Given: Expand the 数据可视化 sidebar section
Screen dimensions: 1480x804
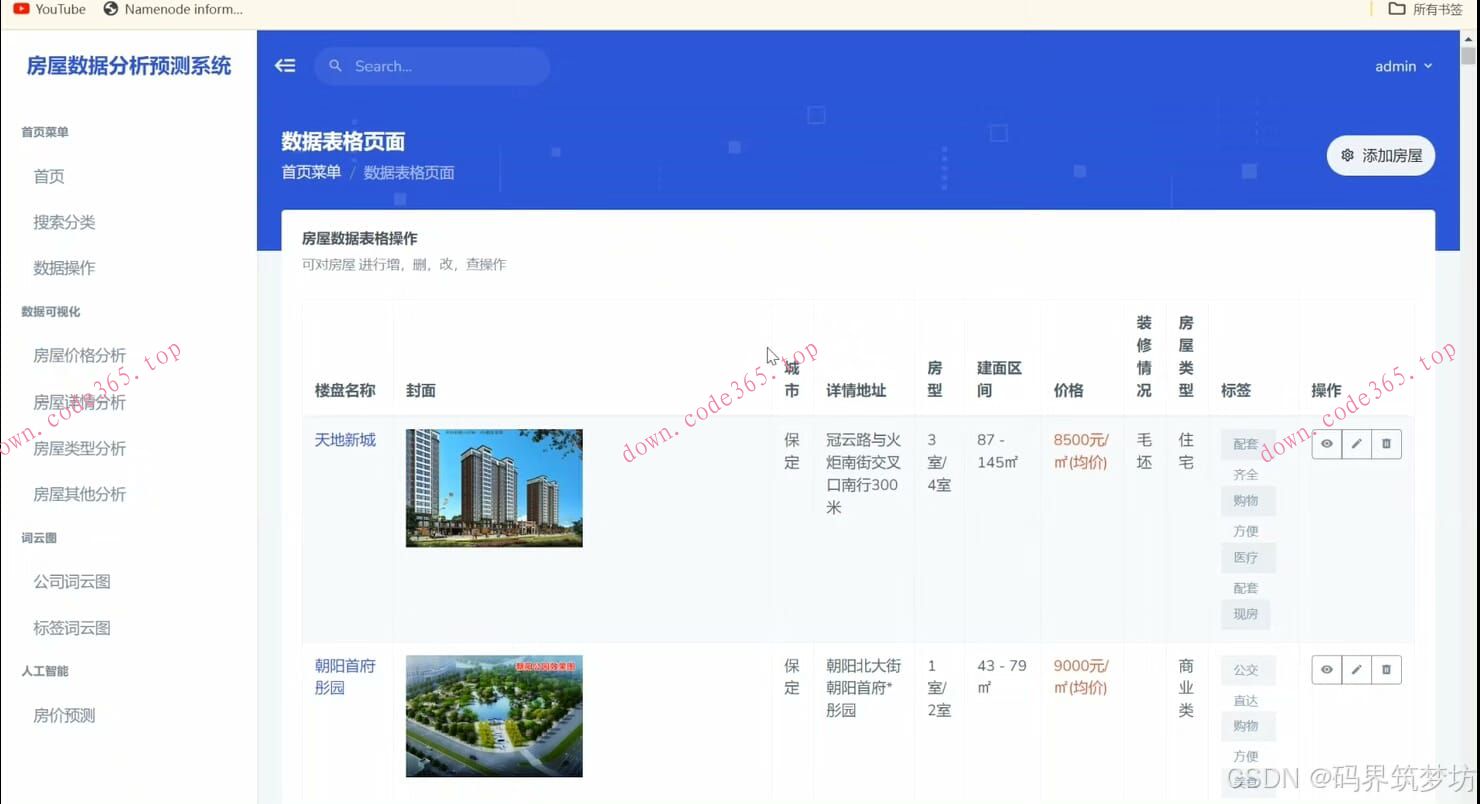Looking at the screenshot, I should [49, 311].
